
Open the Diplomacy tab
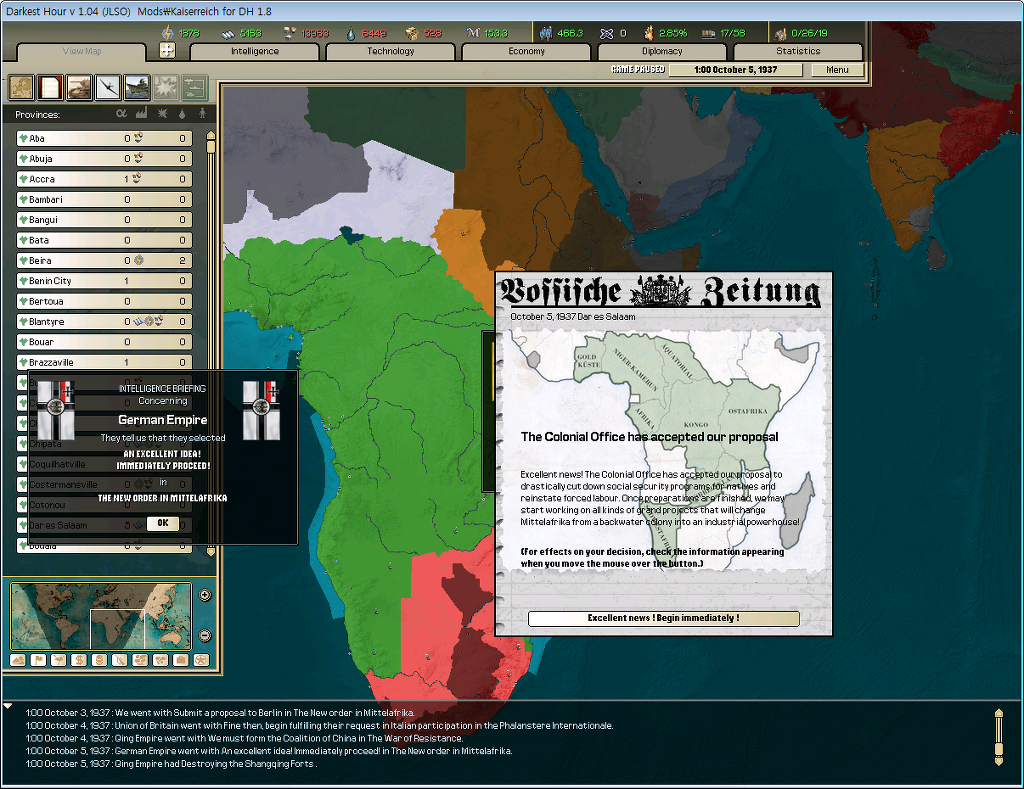click(x=662, y=51)
